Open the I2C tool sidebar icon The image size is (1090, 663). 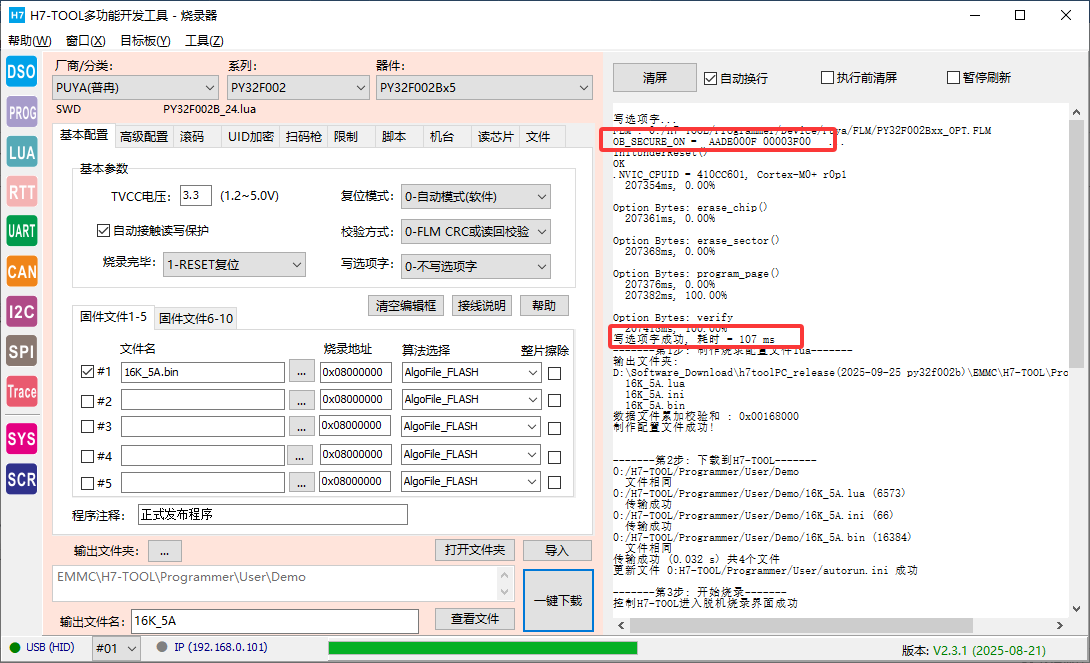pyautogui.click(x=22, y=311)
